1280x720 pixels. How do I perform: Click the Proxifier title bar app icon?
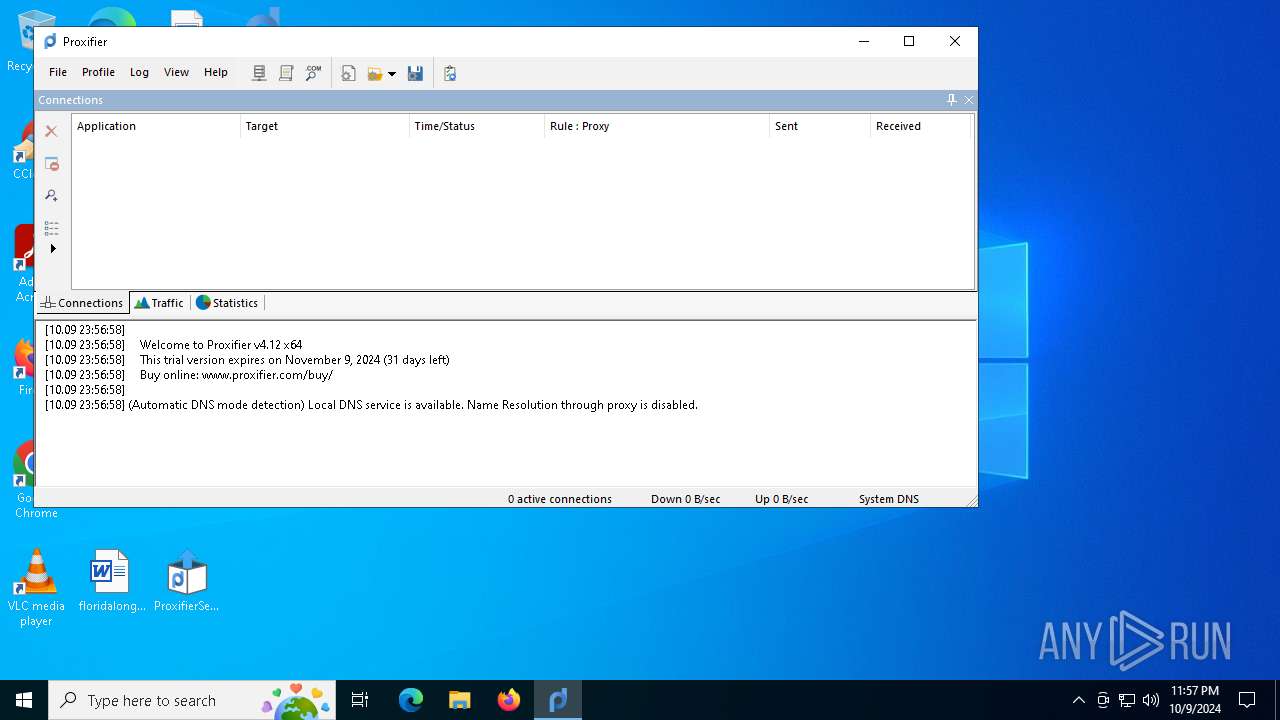click(x=50, y=41)
